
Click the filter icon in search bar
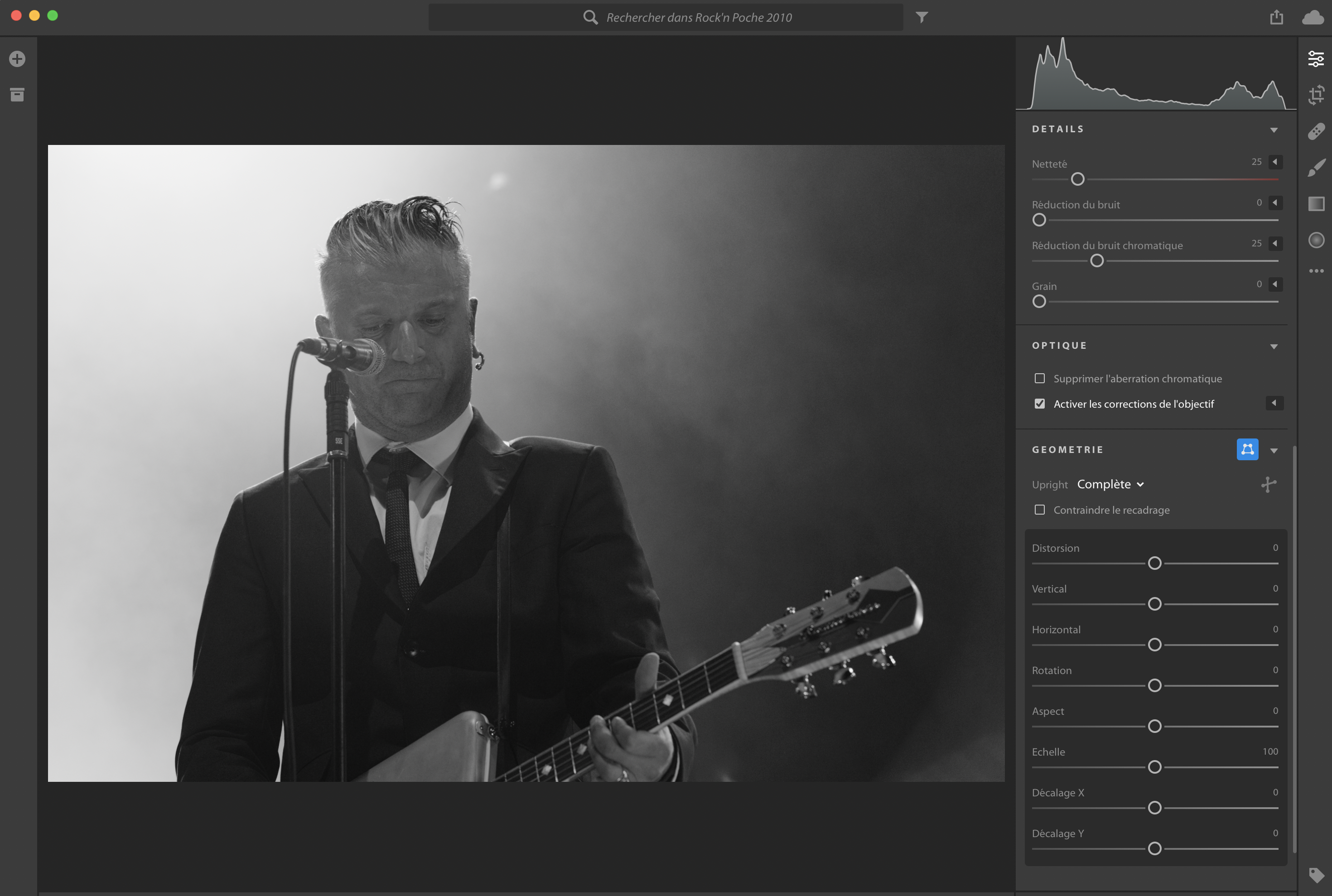(921, 17)
